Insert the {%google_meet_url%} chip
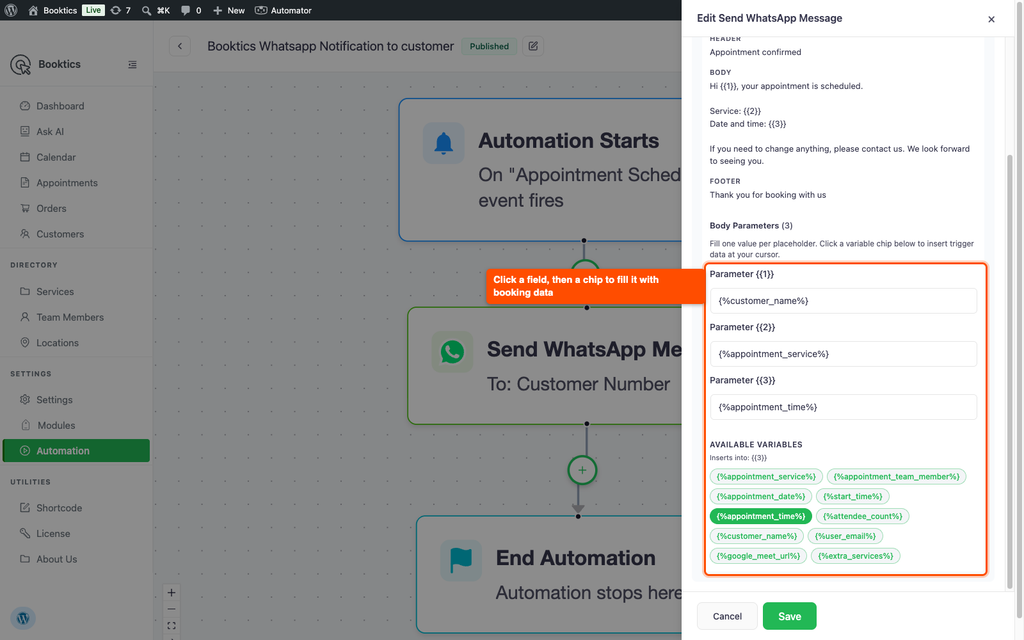The width and height of the screenshot is (1024, 640). pyautogui.click(x=758, y=556)
